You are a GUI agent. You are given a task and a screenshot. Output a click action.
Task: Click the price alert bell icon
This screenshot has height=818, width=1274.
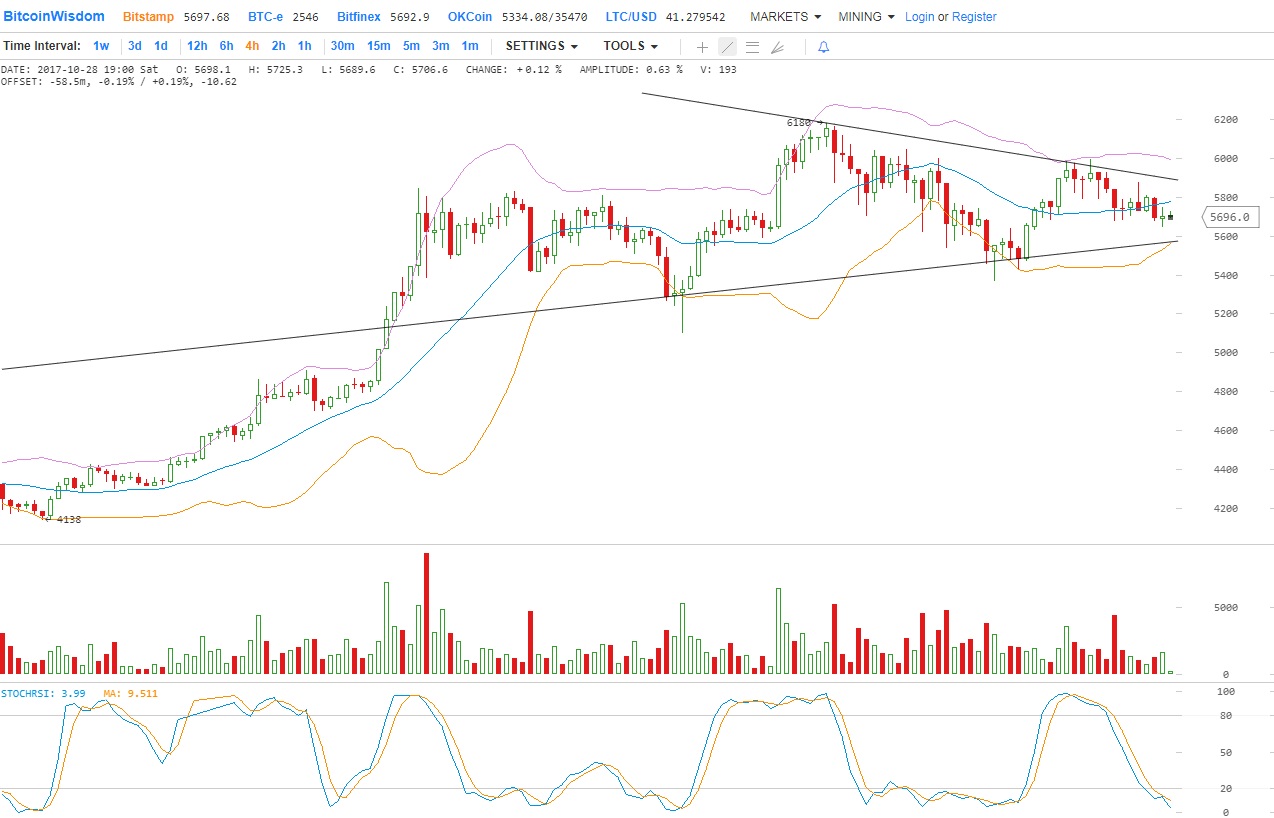823,47
